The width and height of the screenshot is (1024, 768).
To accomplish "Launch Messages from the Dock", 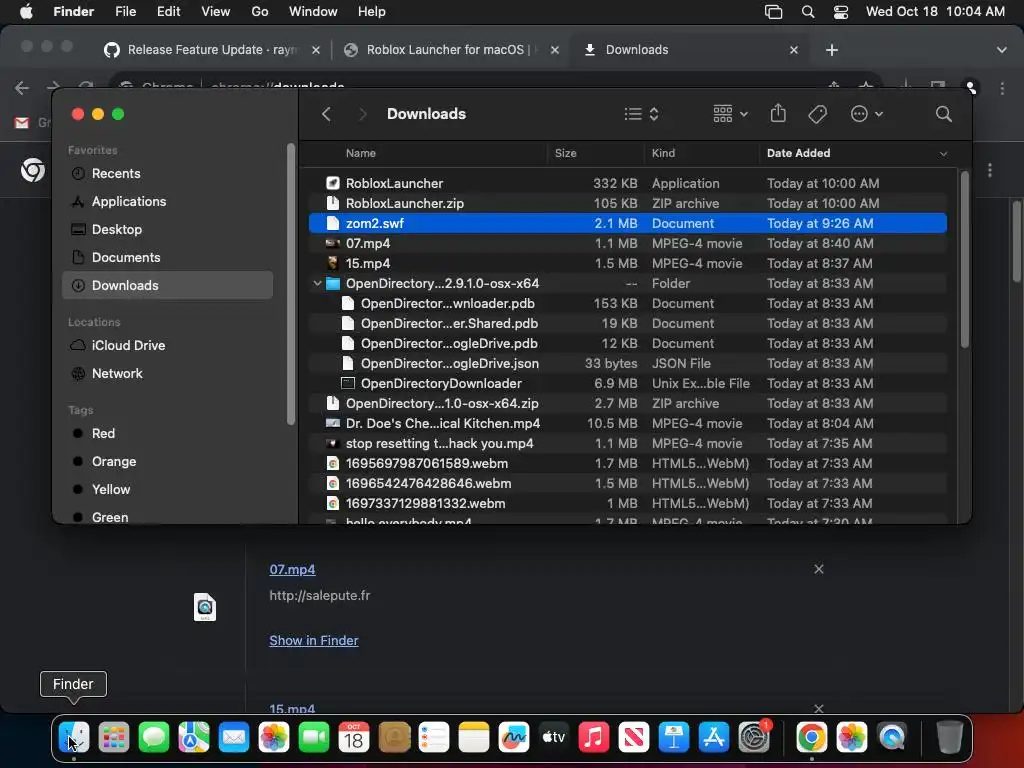I will (x=154, y=737).
